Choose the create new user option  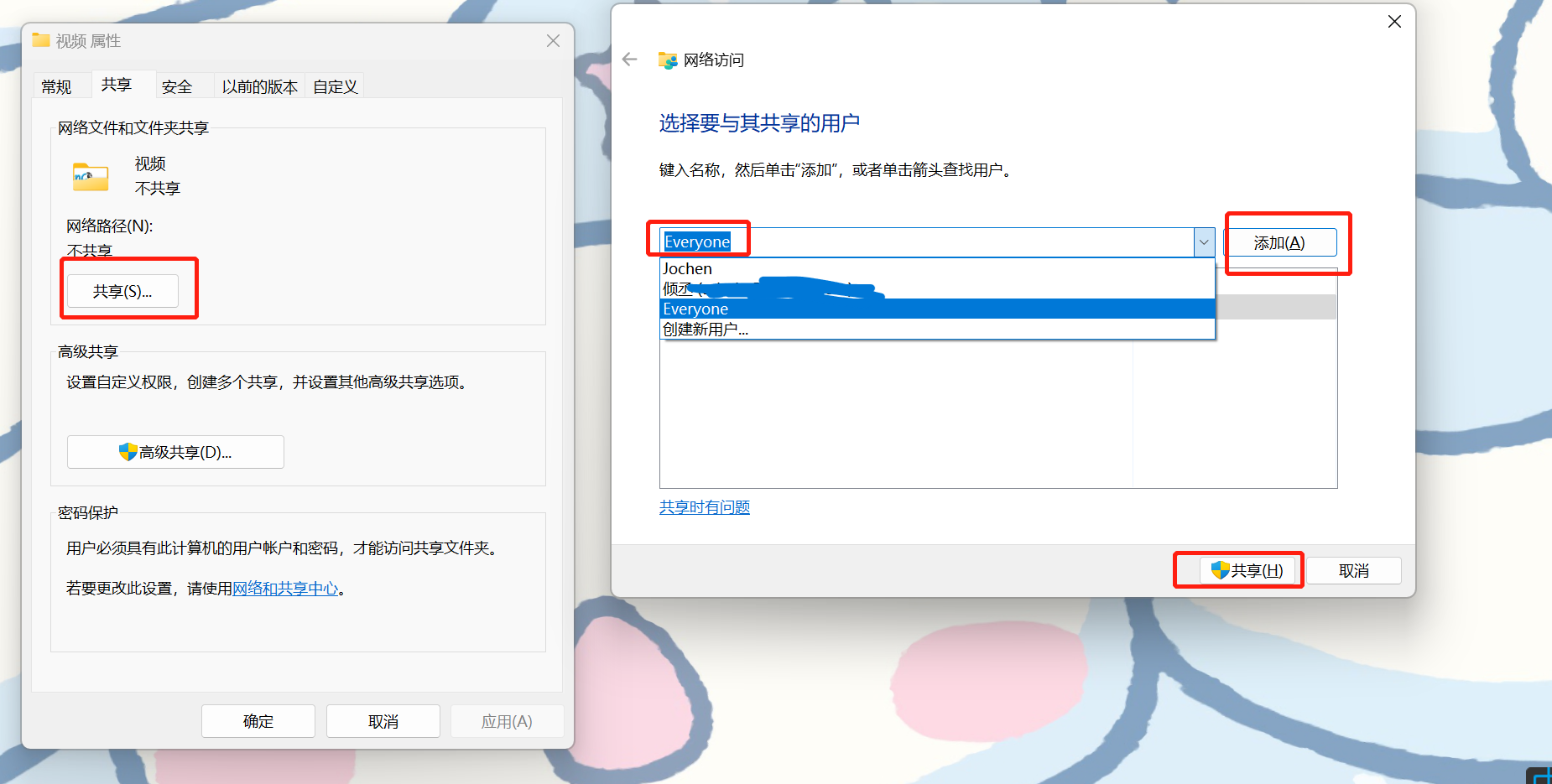pyautogui.click(x=705, y=330)
